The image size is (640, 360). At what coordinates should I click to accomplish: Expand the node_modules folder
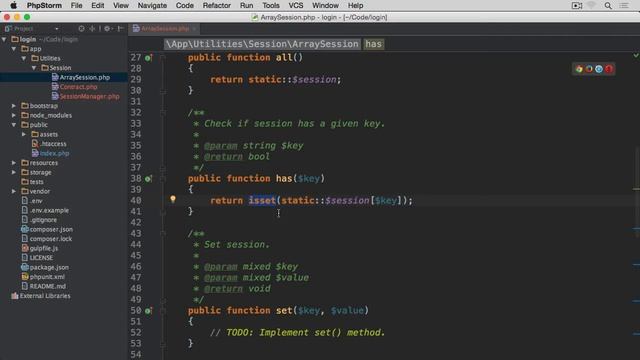click(x=14, y=116)
